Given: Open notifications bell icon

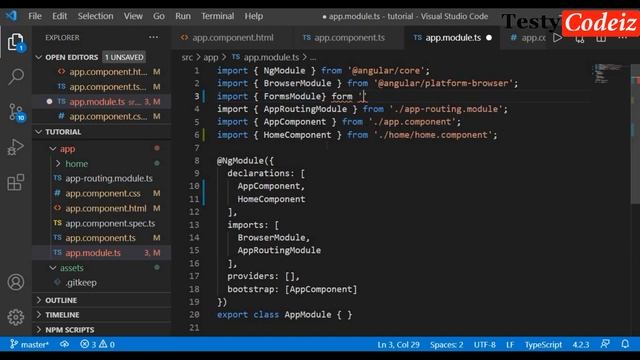Looking at the screenshot, I should pyautogui.click(x=625, y=344).
